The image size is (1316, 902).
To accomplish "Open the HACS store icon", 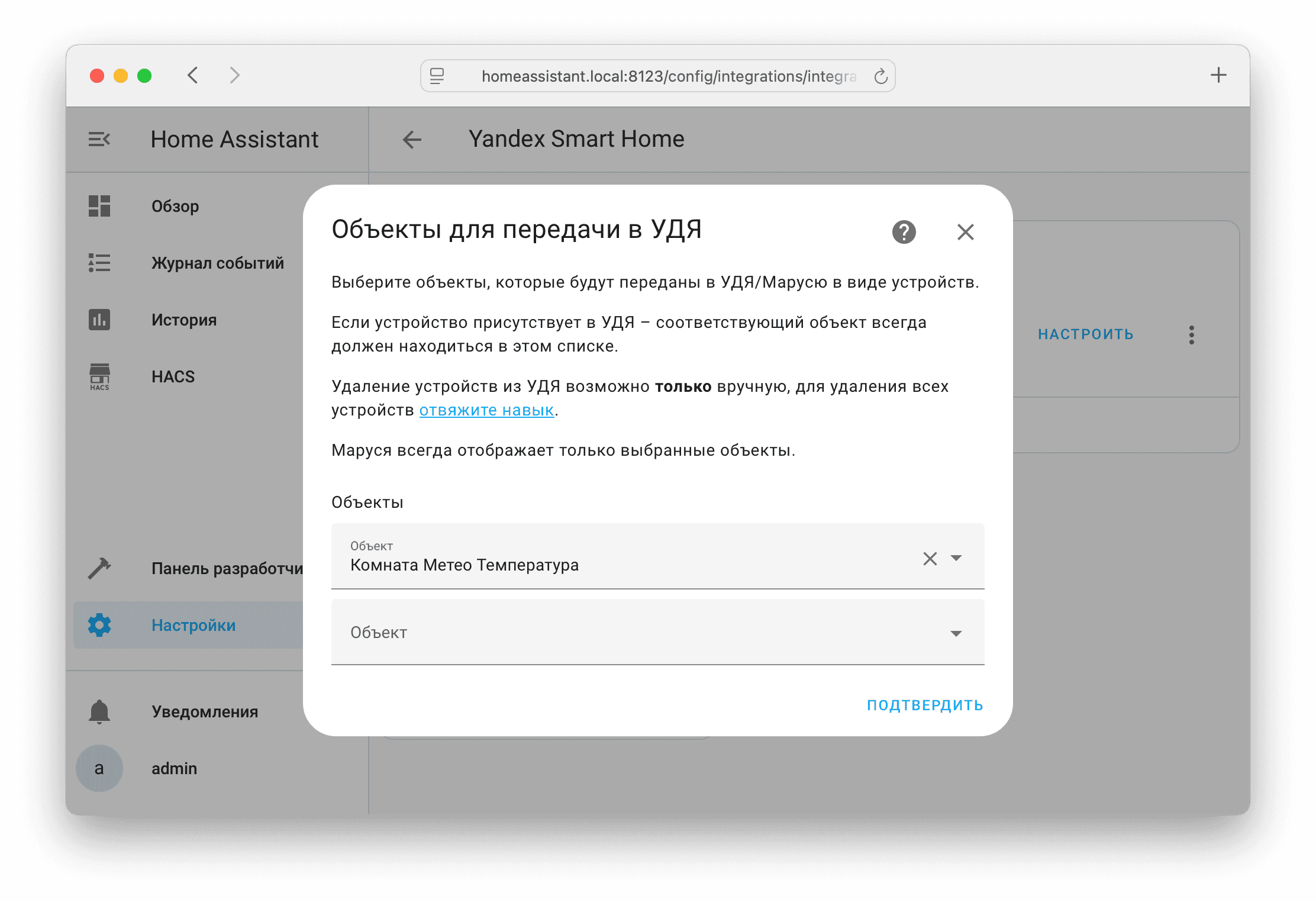I will point(99,376).
